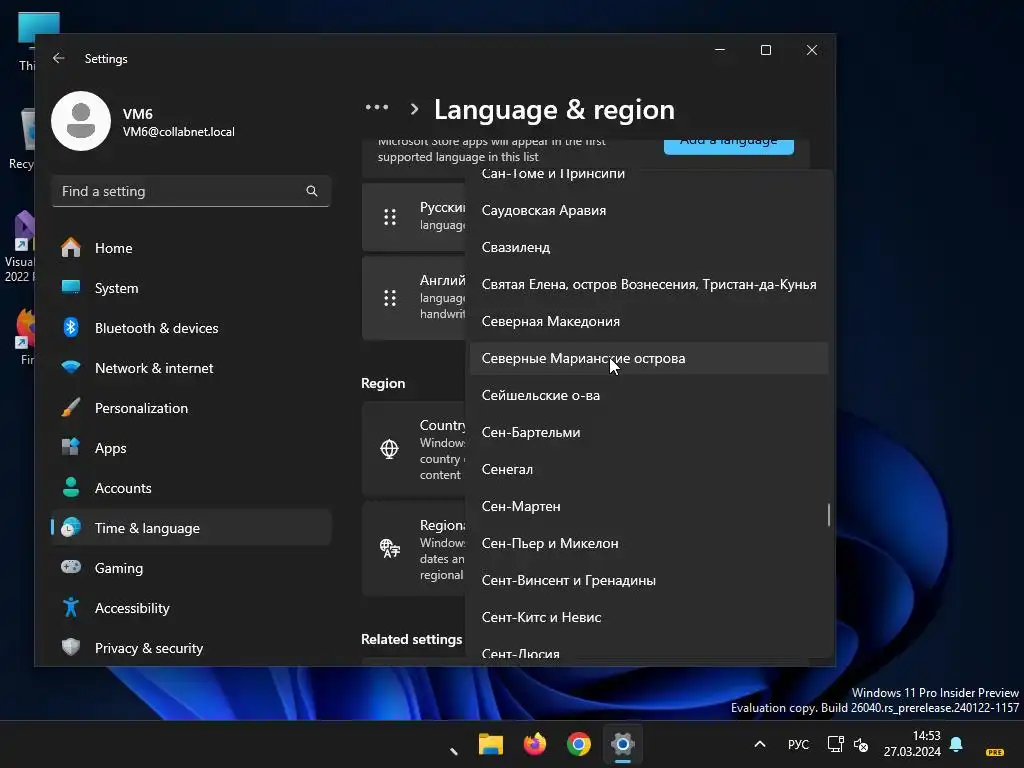
Task: Open Accessibility settings category
Action: coord(191,607)
